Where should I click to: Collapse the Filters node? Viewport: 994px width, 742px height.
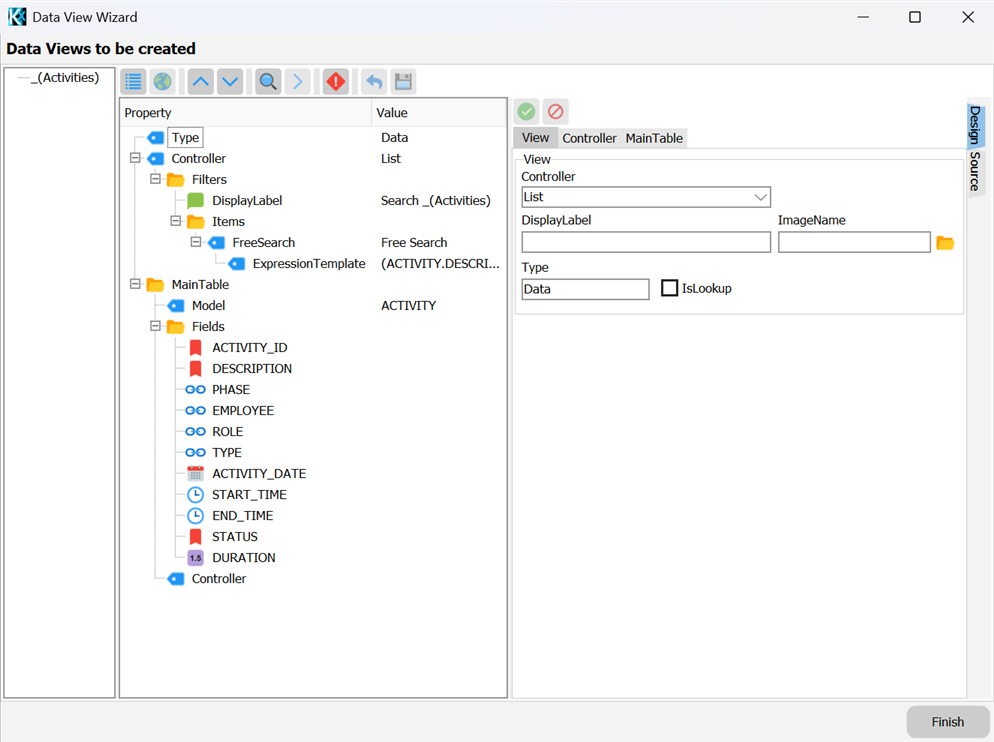(x=155, y=179)
